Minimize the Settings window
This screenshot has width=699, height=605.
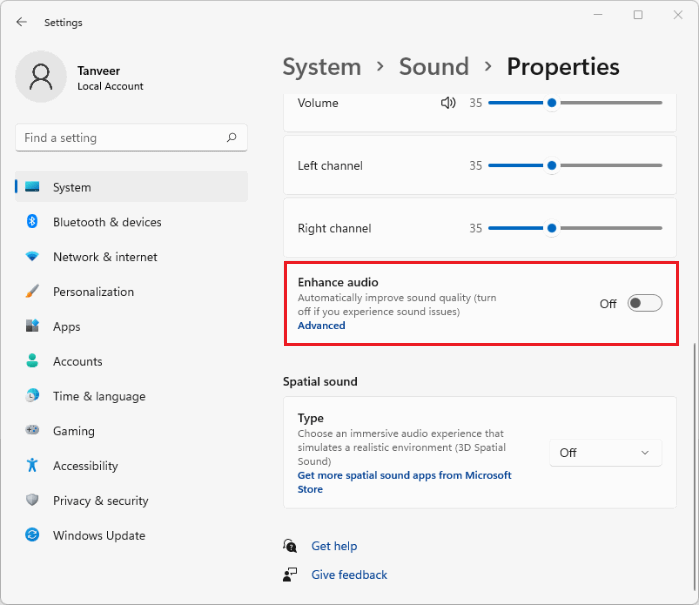(x=598, y=15)
